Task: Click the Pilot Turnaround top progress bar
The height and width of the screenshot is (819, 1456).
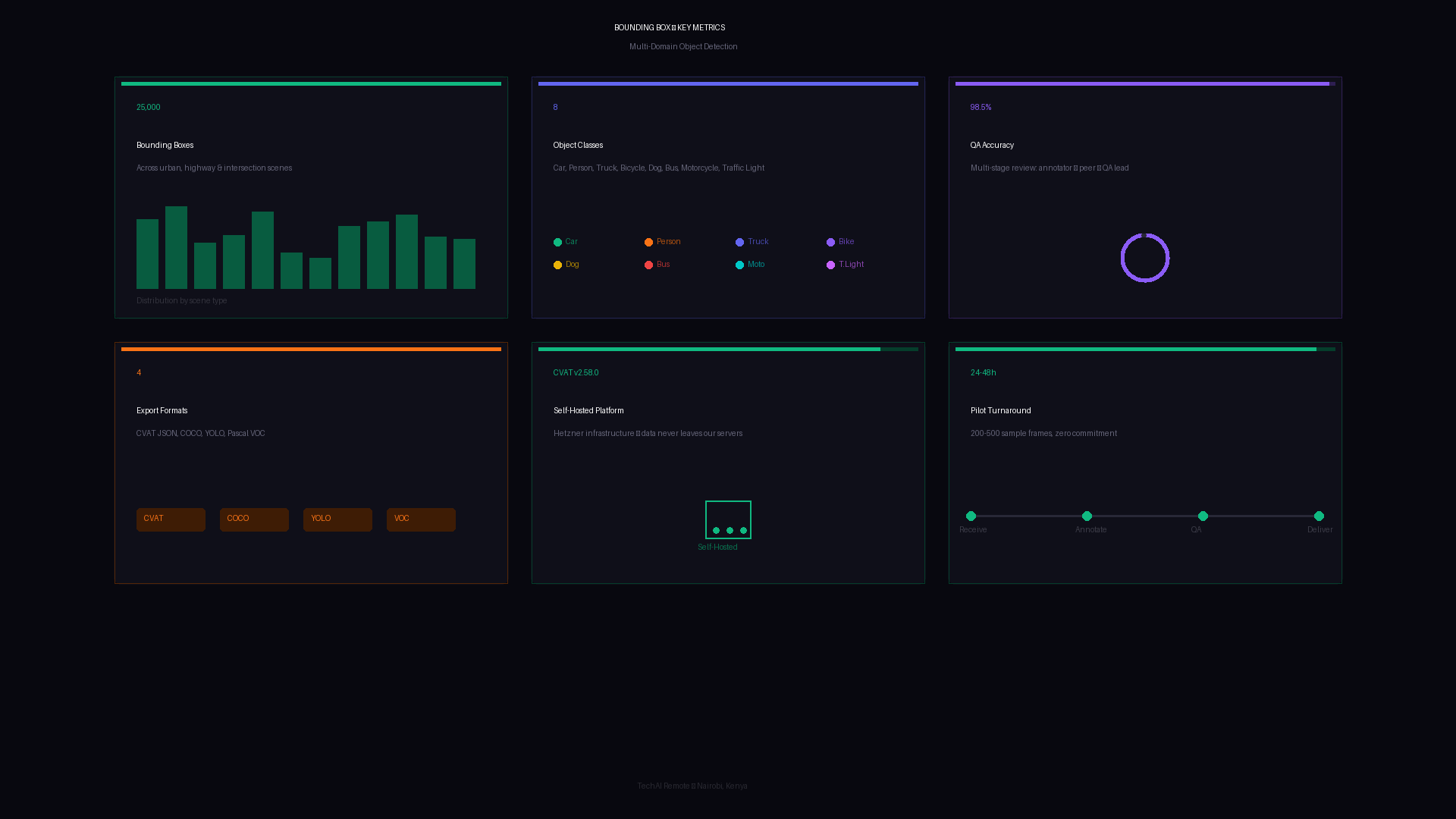Action: click(x=1145, y=349)
